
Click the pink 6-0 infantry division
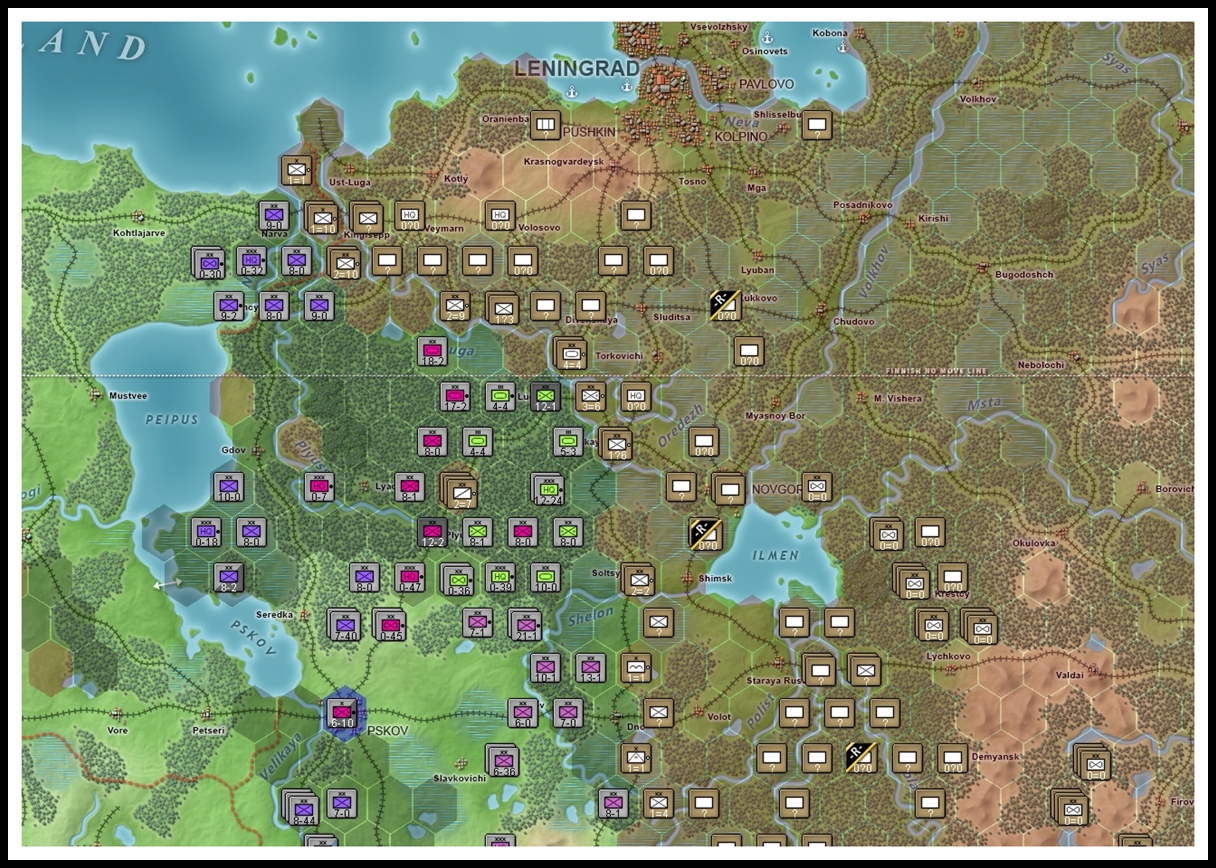coord(522,713)
